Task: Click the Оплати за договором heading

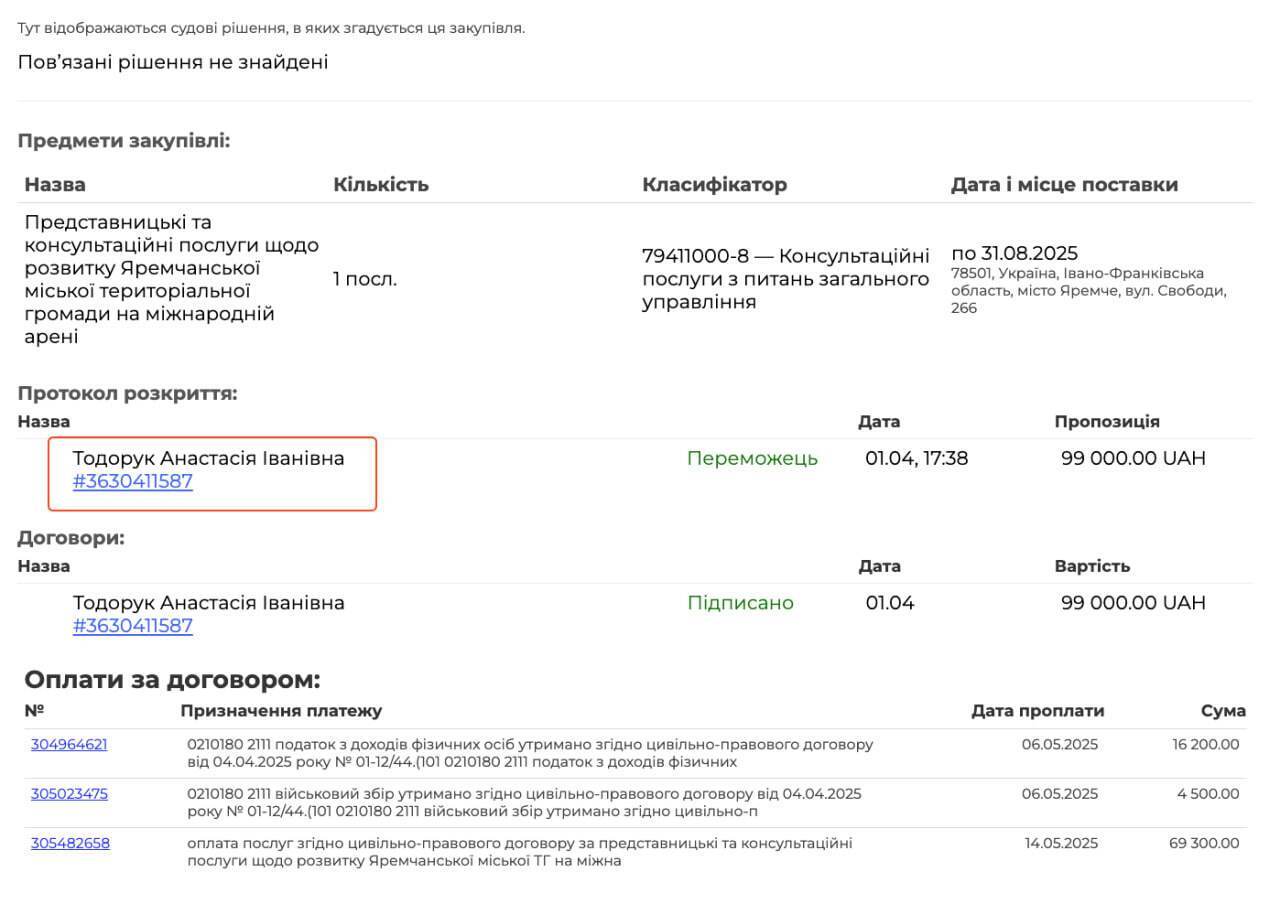Action: (x=172, y=680)
